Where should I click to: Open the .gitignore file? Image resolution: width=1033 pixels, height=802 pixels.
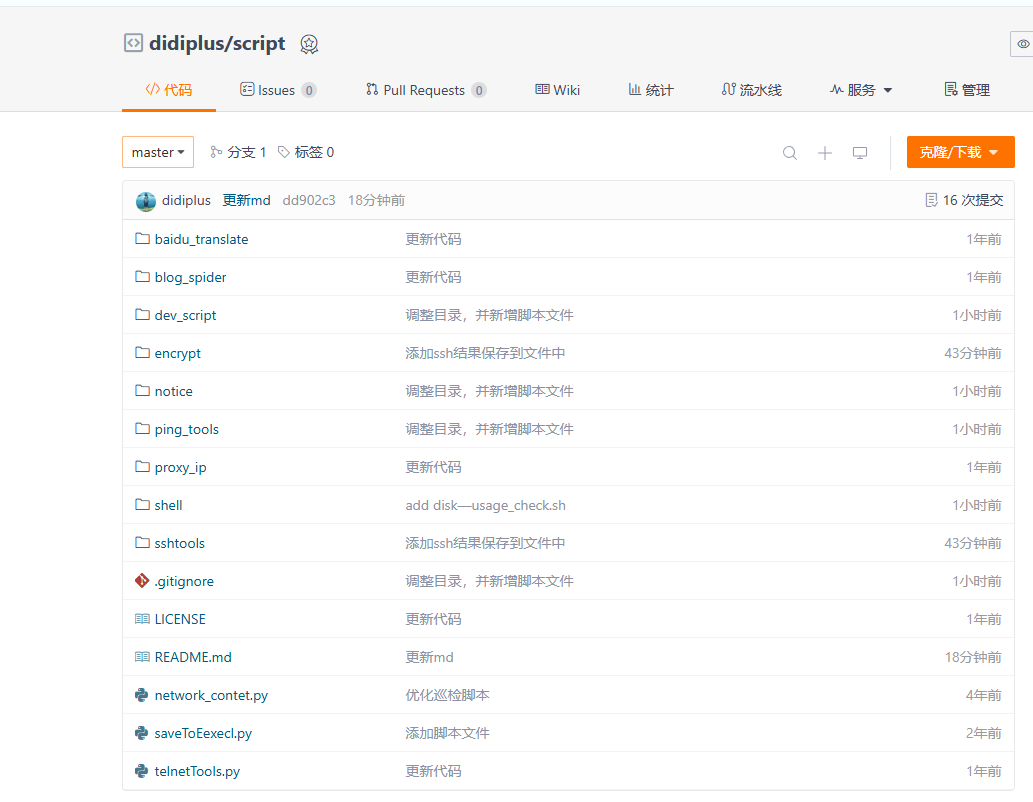(x=184, y=582)
